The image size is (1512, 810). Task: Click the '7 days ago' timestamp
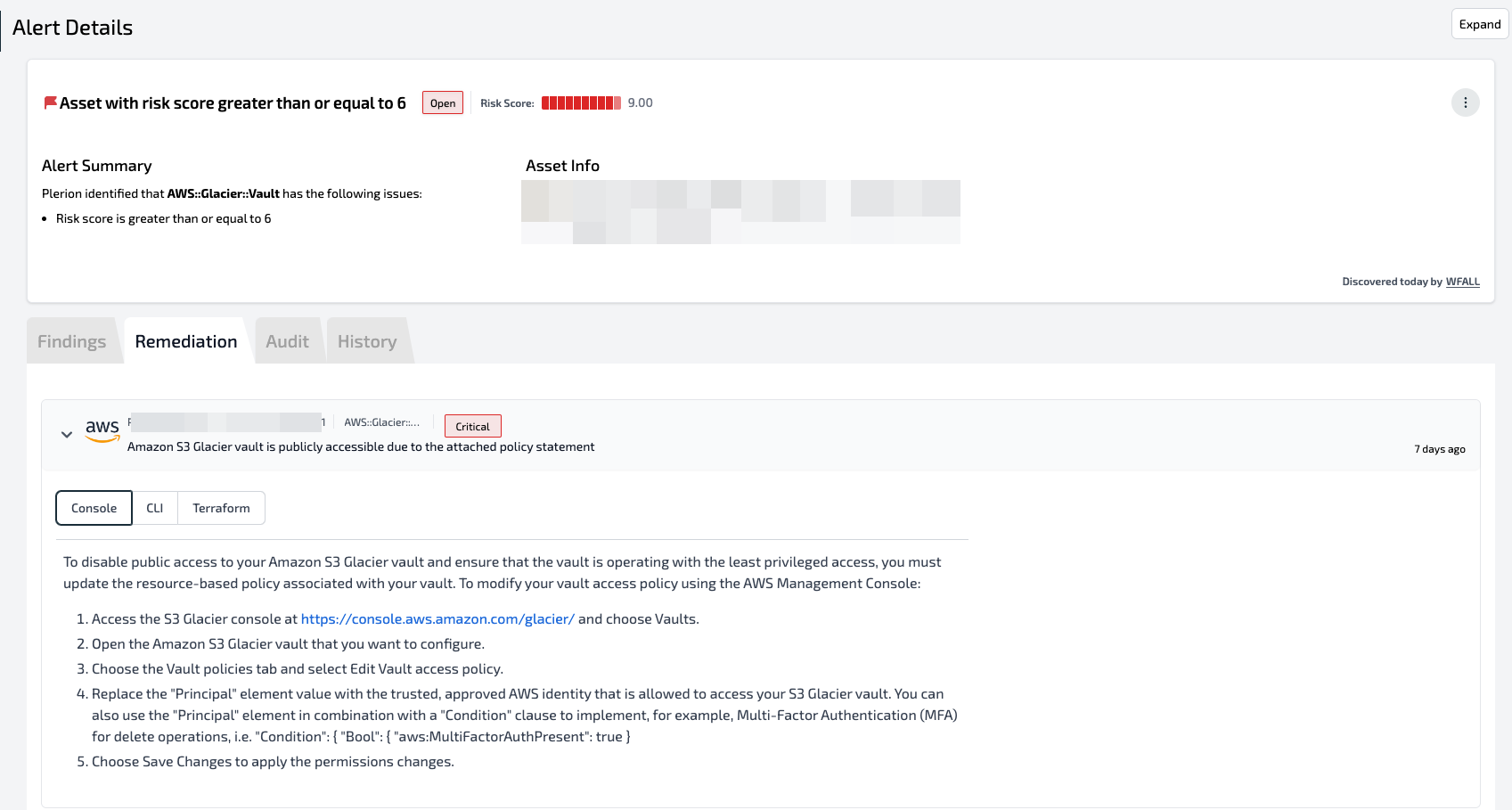1439,449
